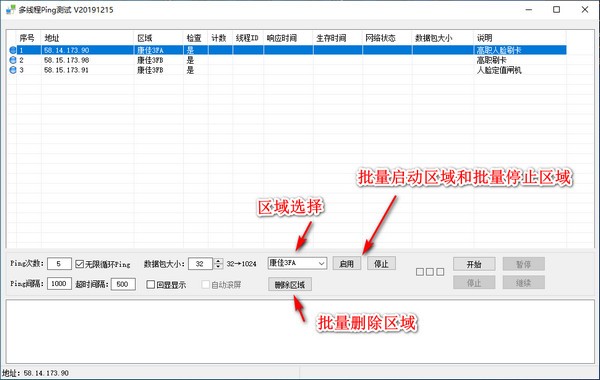Click the Ping次数 input field
600x380 pixels.
(x=59, y=264)
